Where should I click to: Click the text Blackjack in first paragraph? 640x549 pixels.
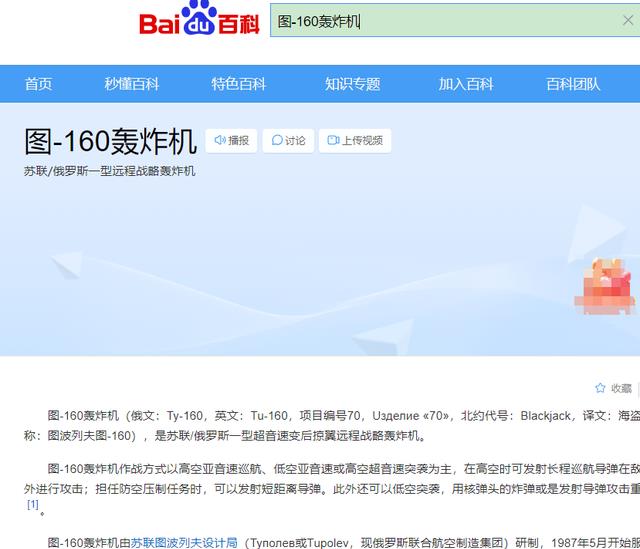(545, 416)
